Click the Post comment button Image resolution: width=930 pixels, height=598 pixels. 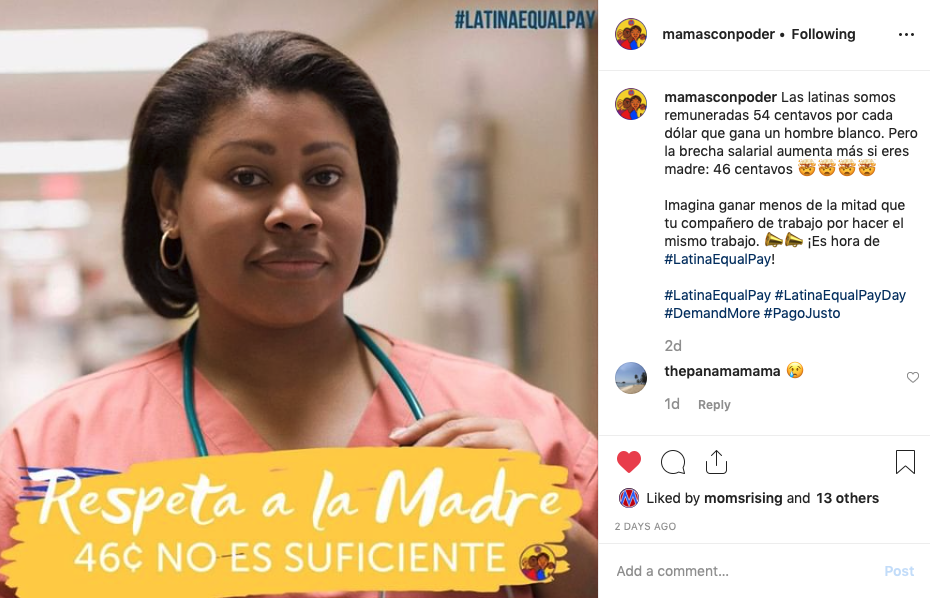(x=899, y=571)
